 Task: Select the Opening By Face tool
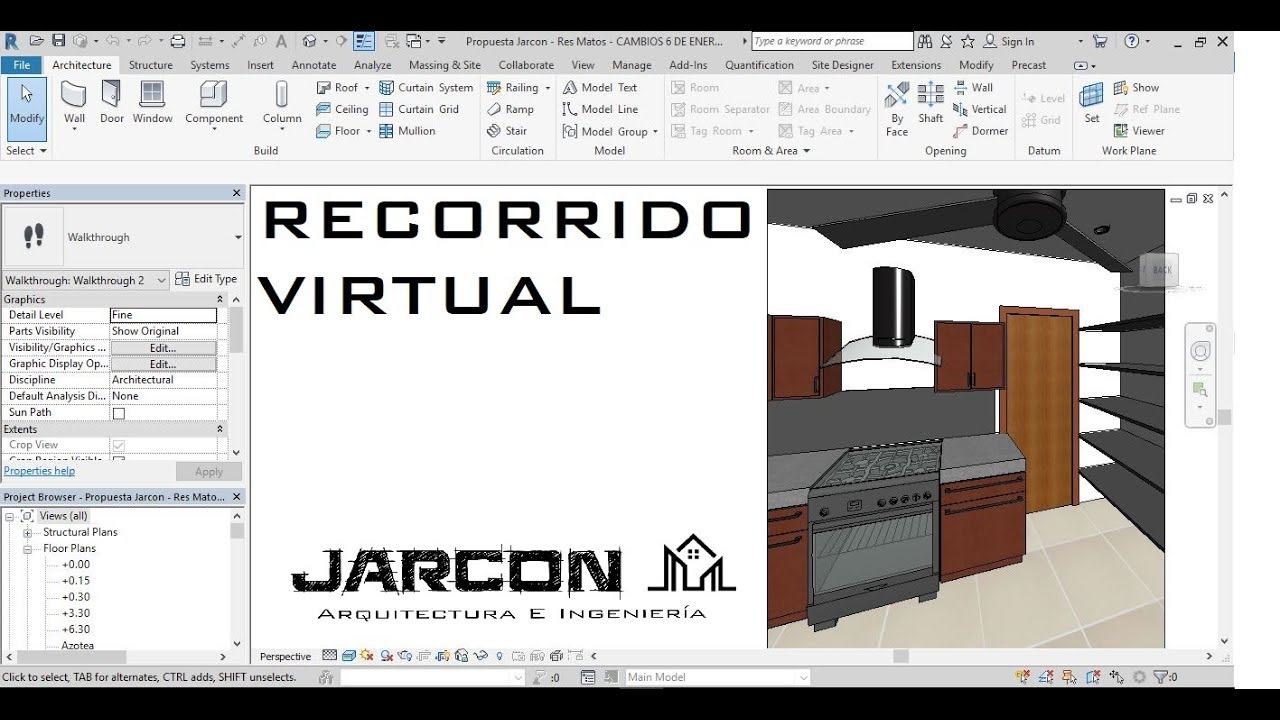coord(897,108)
